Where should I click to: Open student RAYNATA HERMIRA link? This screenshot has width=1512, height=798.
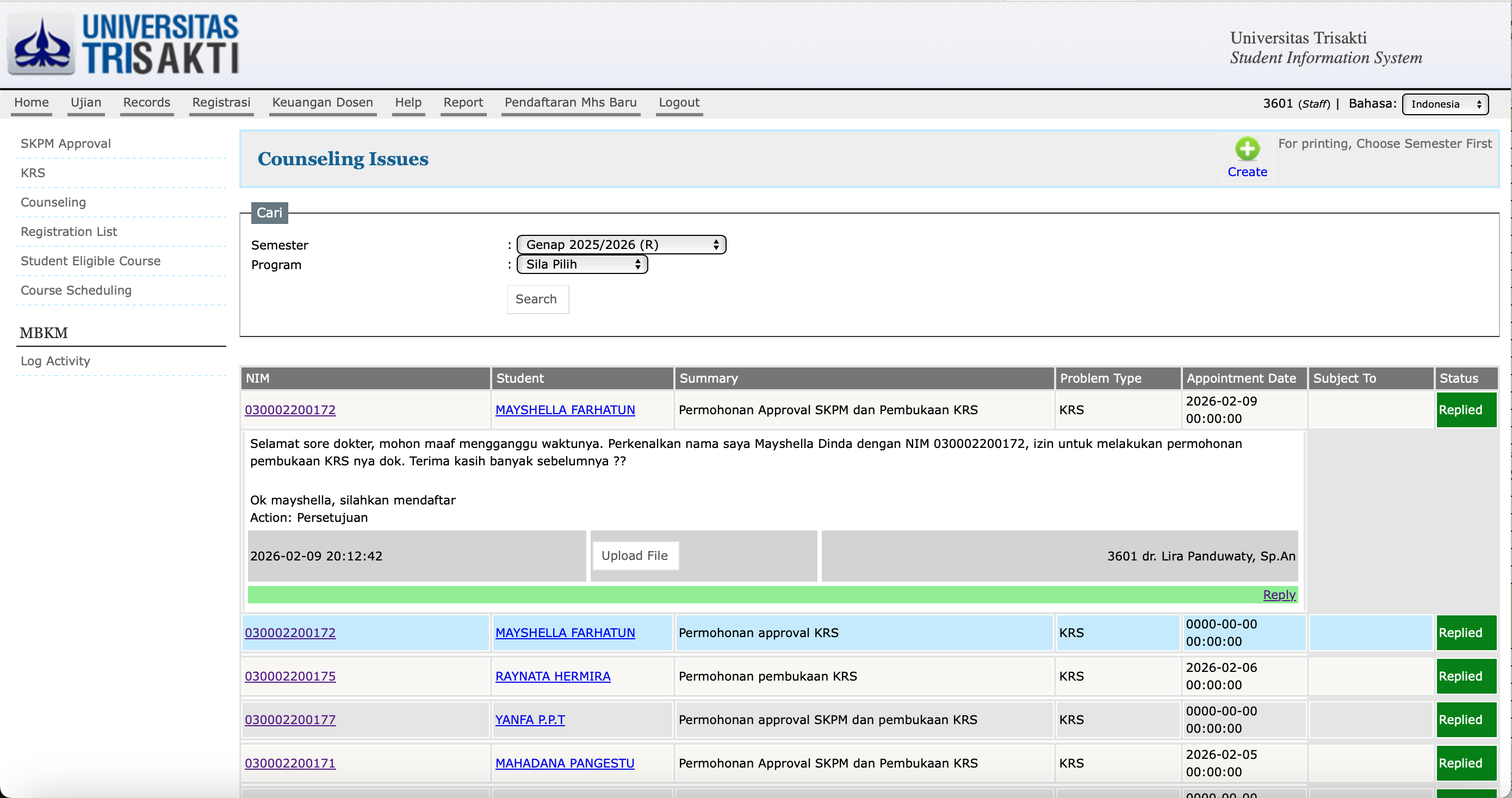tap(553, 676)
